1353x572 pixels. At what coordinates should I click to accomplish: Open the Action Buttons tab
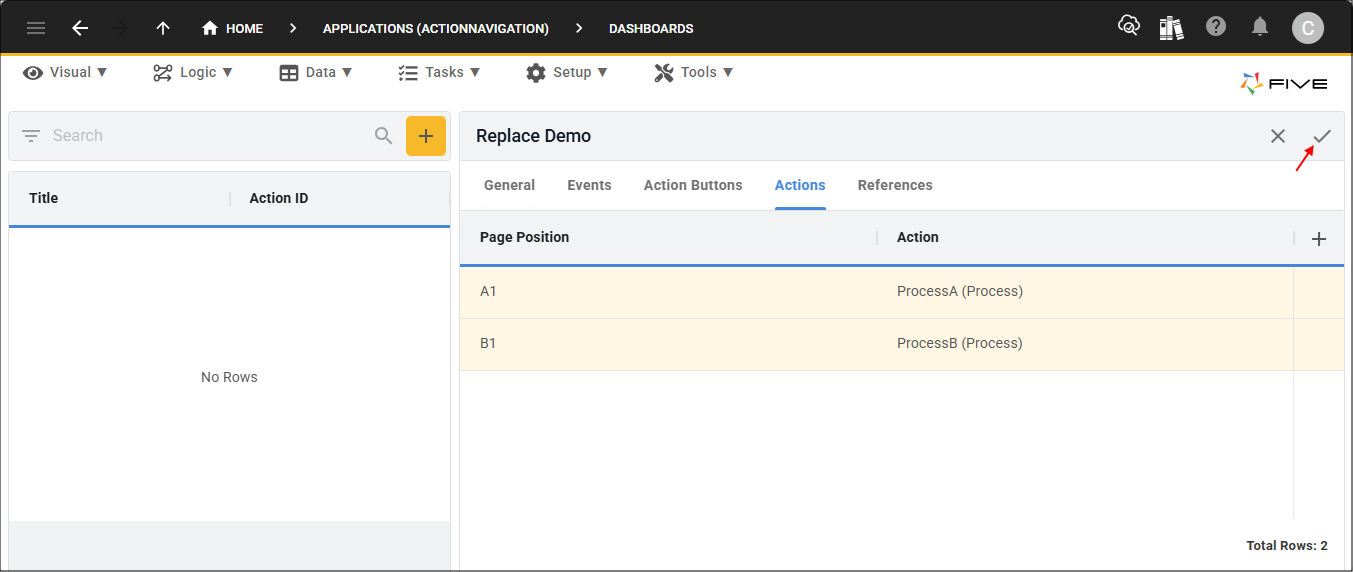tap(693, 185)
